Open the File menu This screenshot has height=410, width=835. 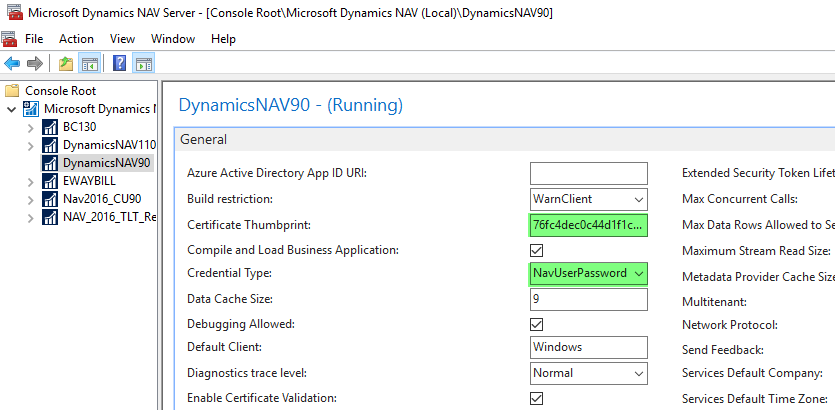tap(34, 39)
